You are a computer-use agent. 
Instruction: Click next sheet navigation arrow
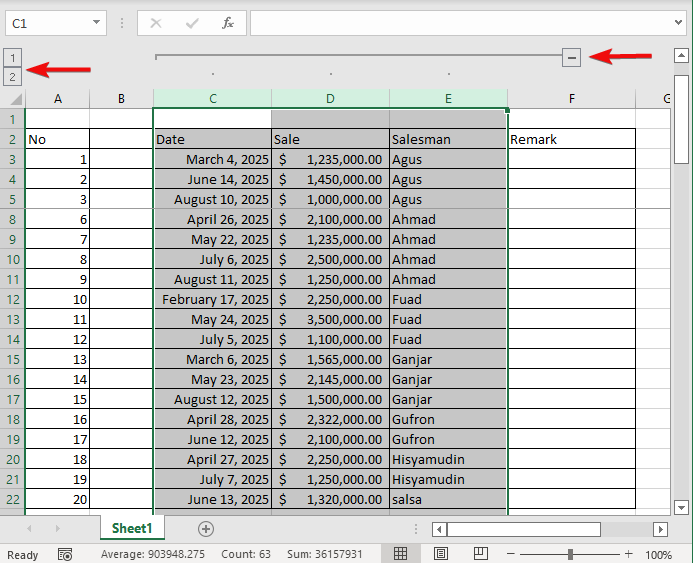pyautogui.click(x=57, y=529)
